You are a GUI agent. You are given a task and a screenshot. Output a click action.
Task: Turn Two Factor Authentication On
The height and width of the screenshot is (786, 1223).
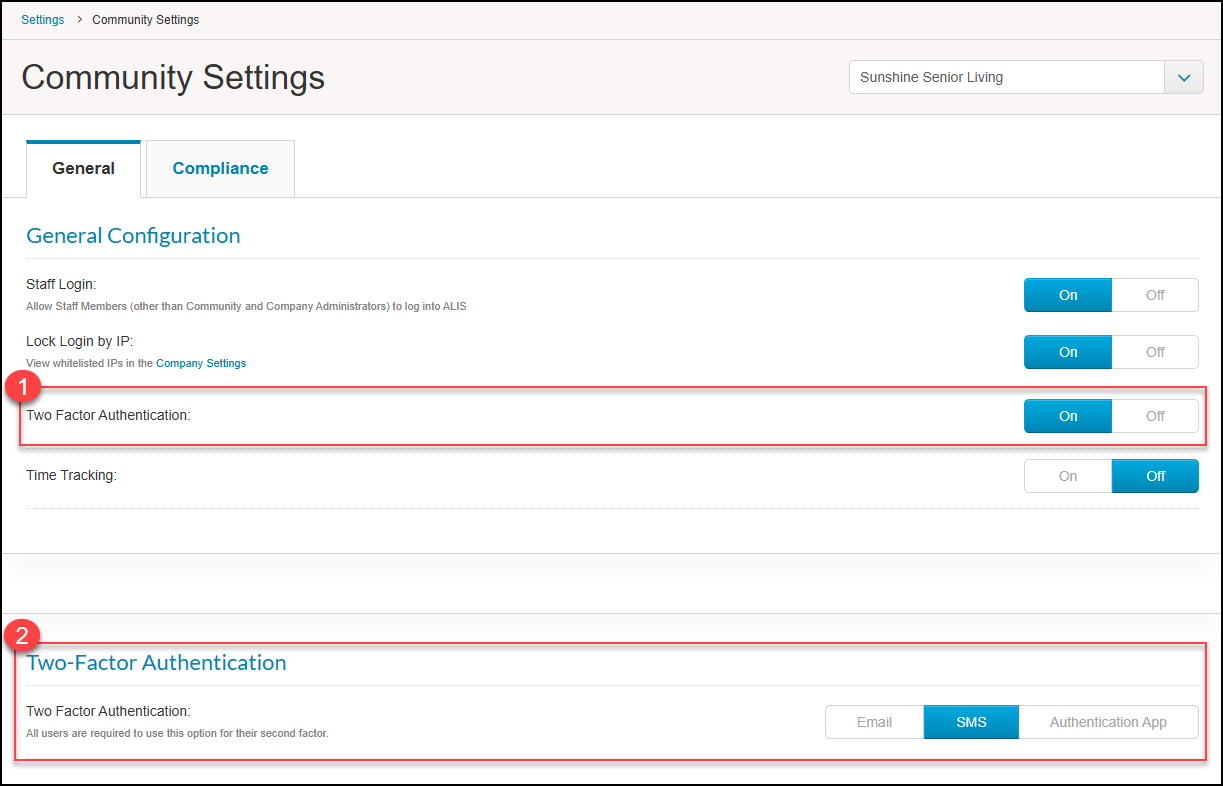[x=1068, y=416]
